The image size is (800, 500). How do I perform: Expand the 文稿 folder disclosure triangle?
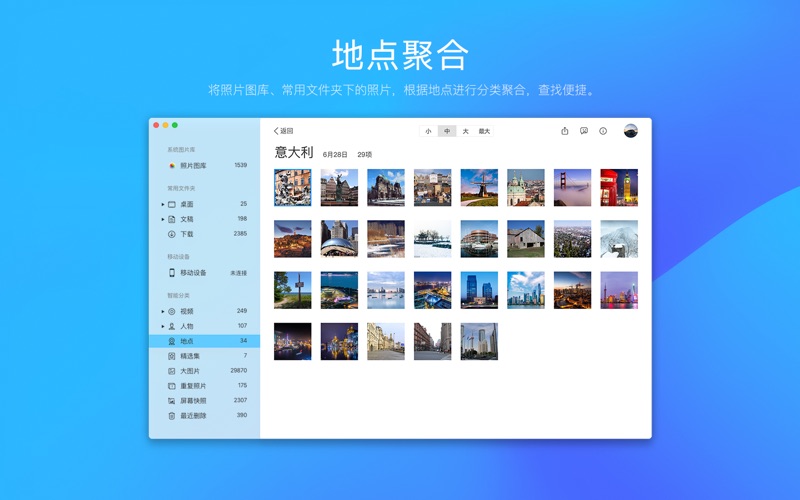(x=162, y=219)
